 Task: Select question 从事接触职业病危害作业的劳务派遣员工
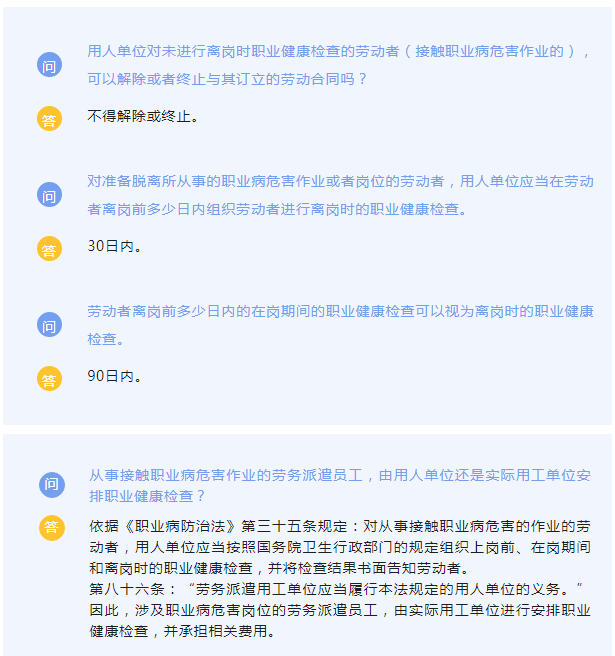pyautogui.click(x=340, y=475)
